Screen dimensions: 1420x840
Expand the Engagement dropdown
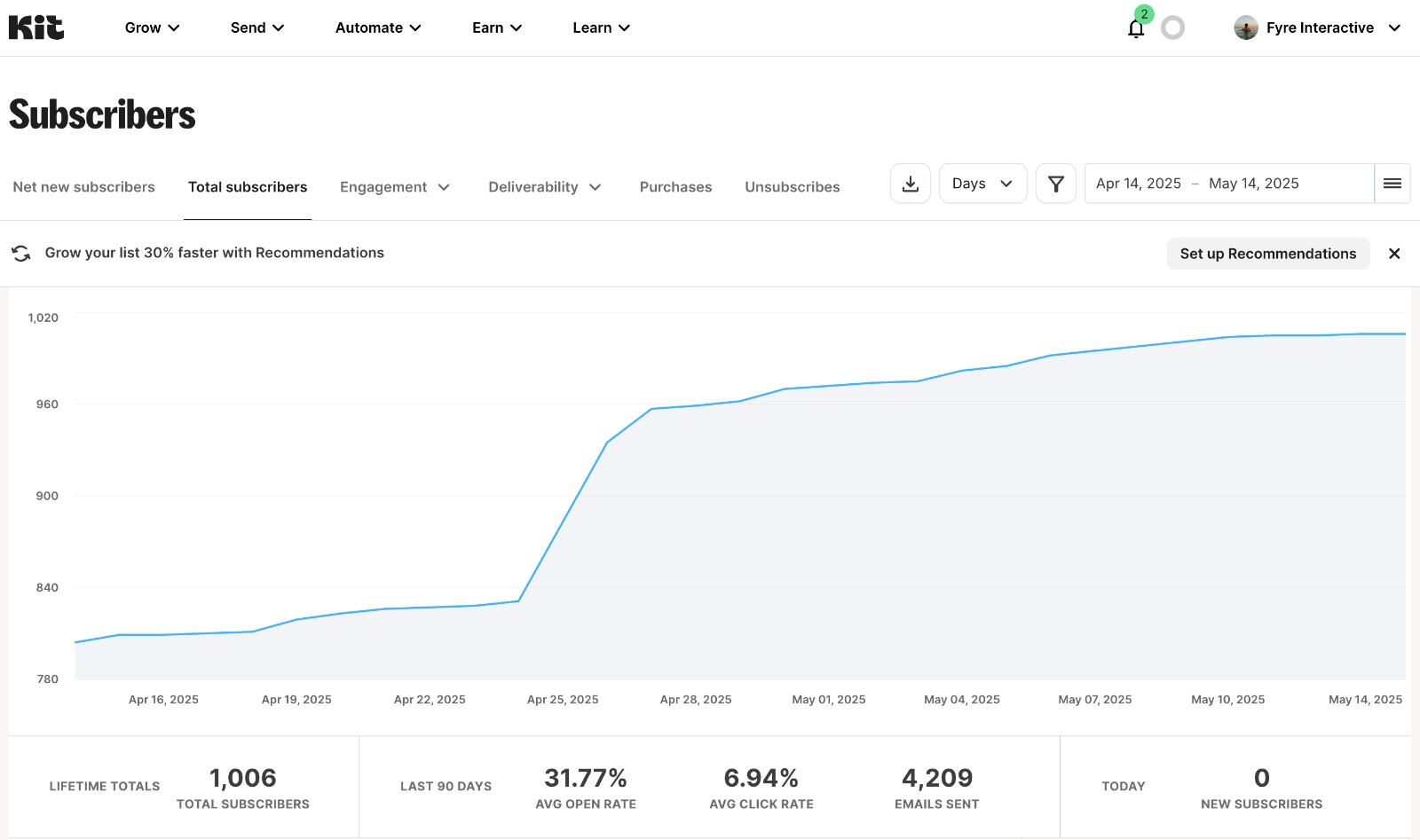click(395, 186)
